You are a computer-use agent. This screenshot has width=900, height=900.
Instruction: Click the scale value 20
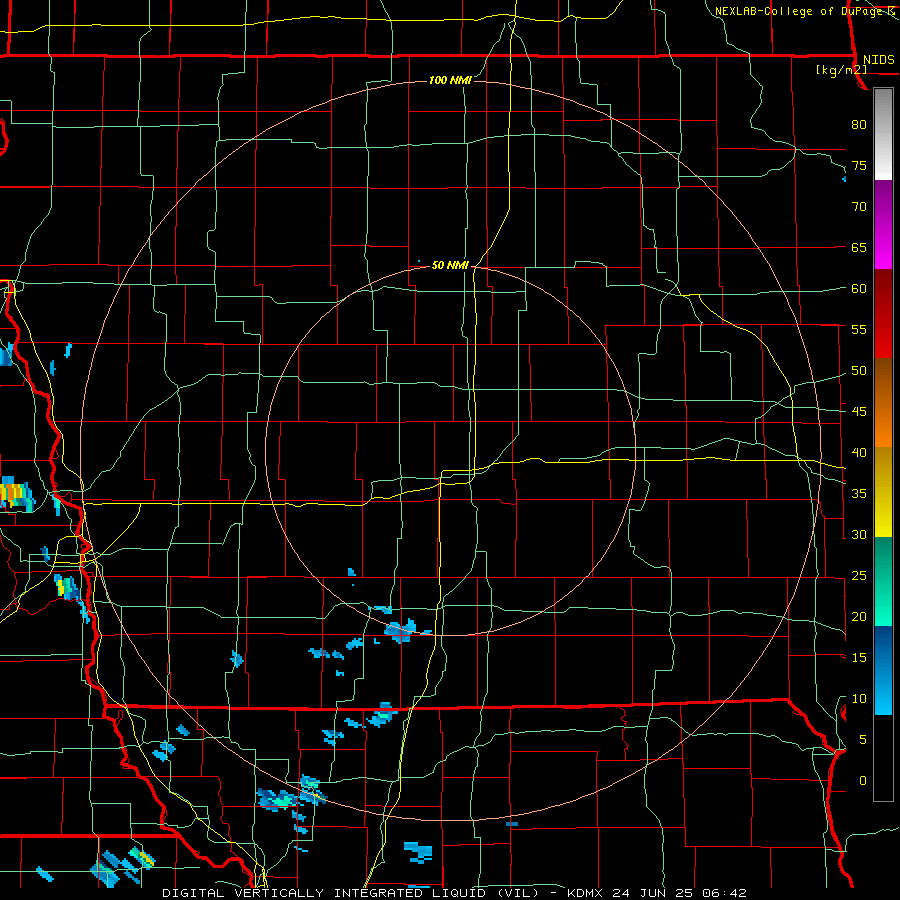click(x=859, y=617)
